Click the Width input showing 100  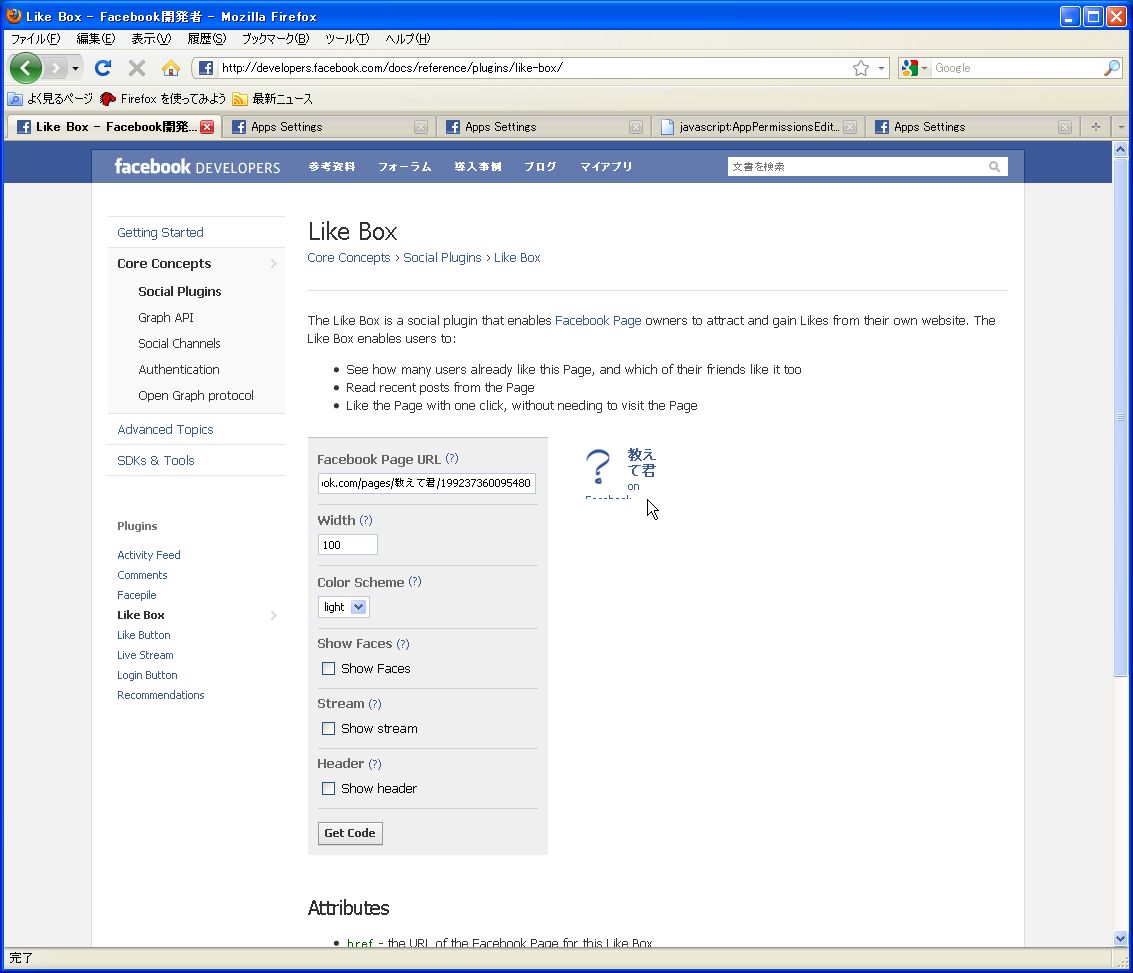tap(348, 545)
